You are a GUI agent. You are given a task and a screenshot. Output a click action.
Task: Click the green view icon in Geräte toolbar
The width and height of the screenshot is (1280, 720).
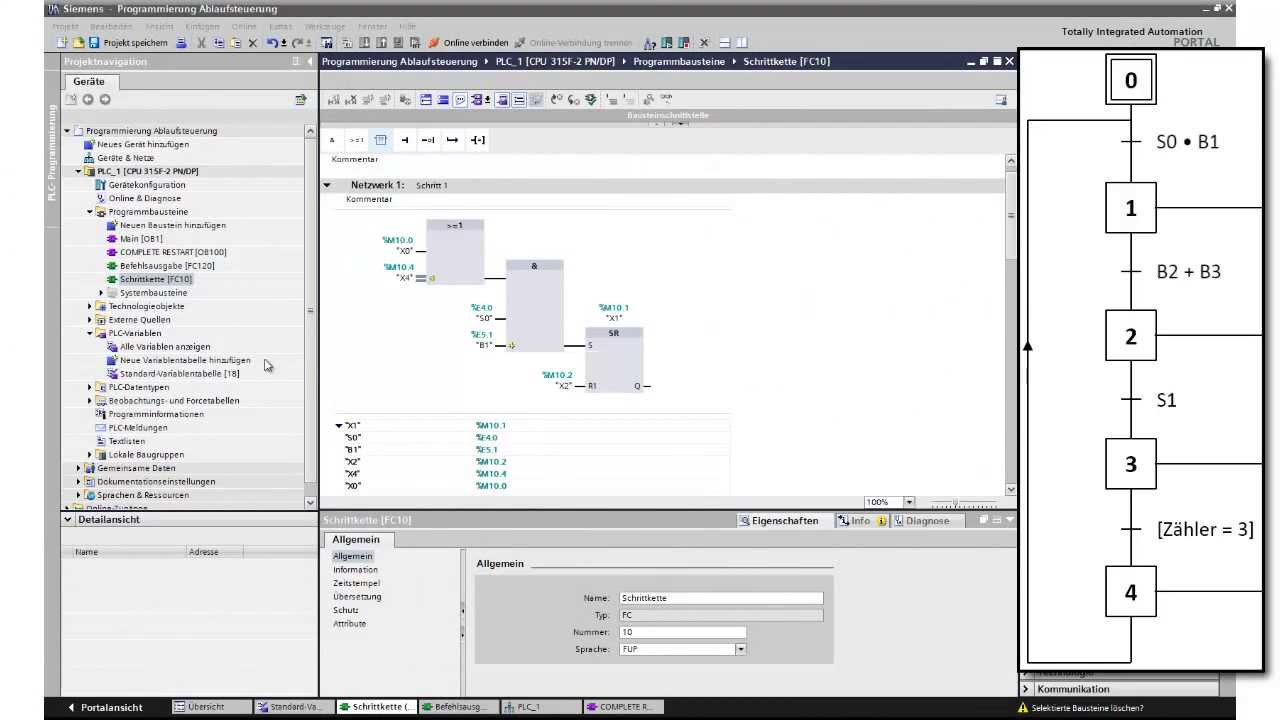pos(300,100)
